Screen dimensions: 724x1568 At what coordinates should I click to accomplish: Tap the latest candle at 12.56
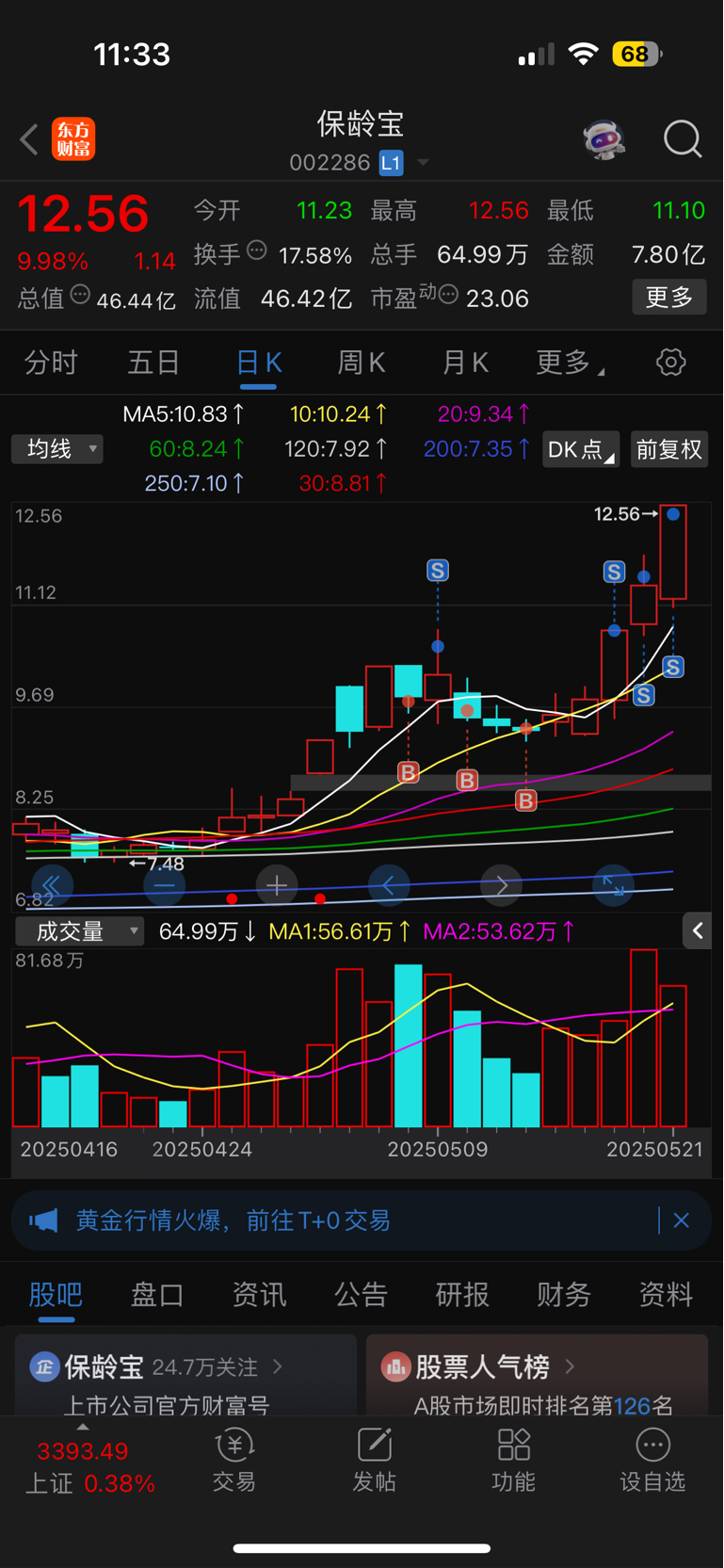pyautogui.click(x=673, y=552)
